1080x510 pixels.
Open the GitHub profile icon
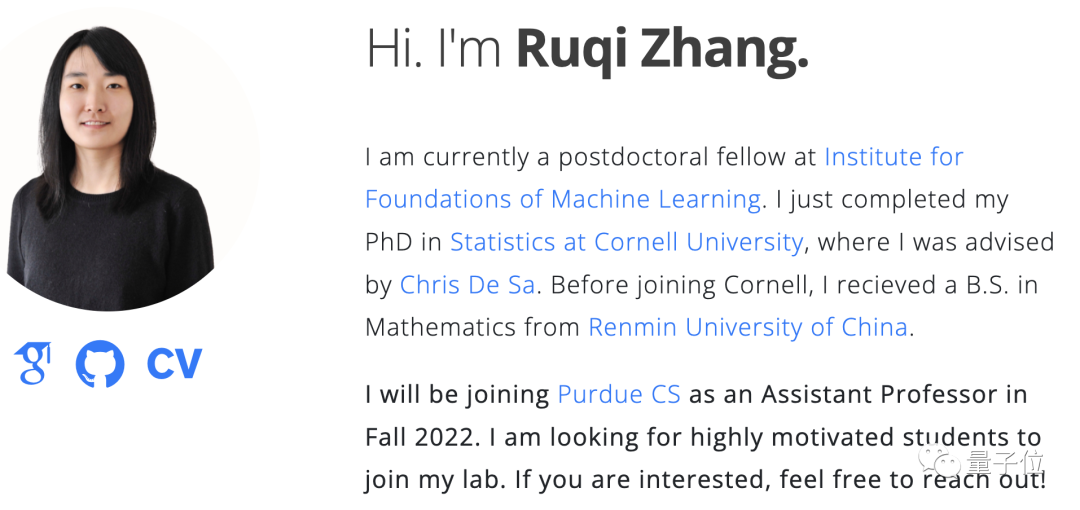click(100, 363)
